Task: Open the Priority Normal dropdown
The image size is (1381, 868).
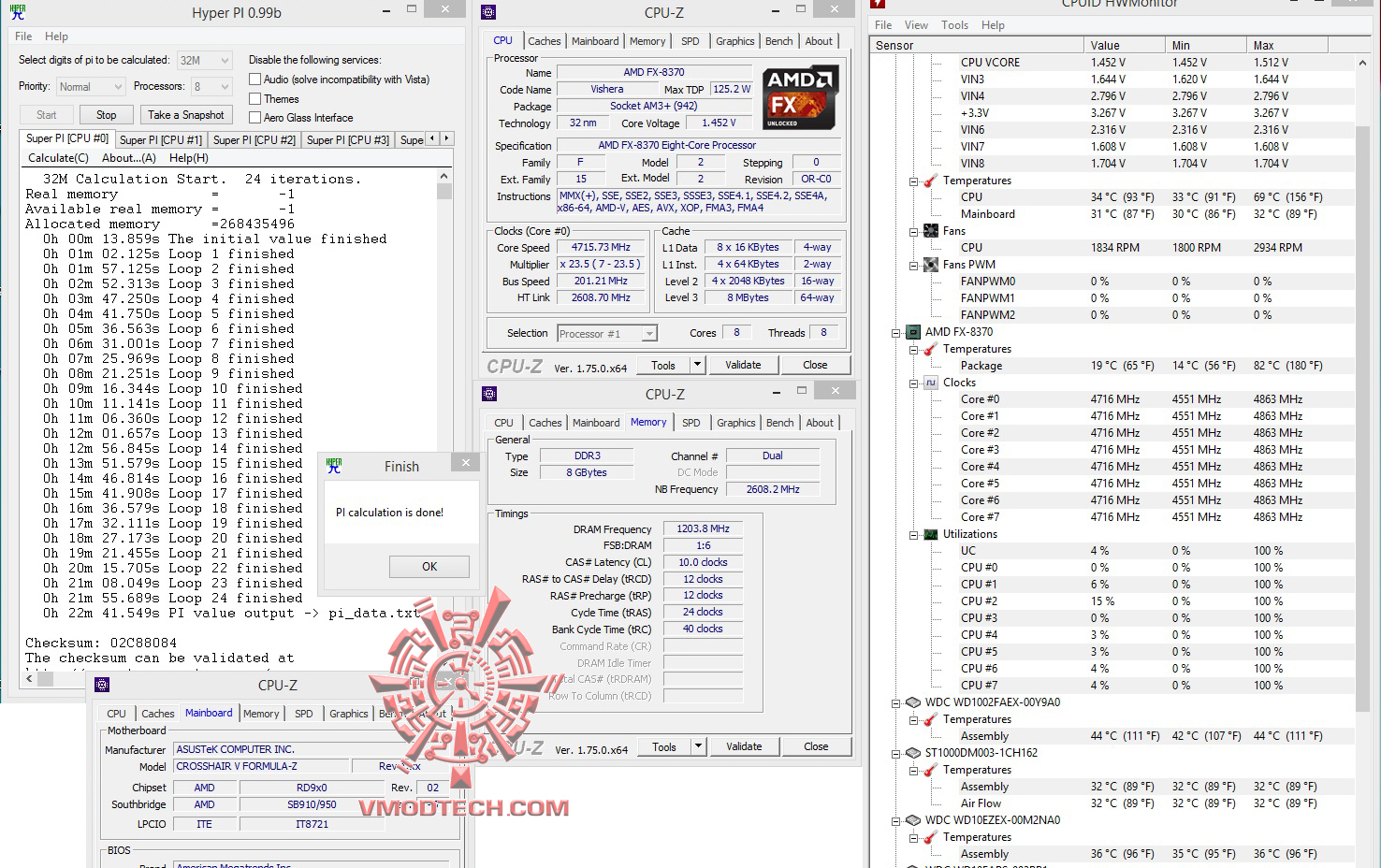Action: click(90, 86)
